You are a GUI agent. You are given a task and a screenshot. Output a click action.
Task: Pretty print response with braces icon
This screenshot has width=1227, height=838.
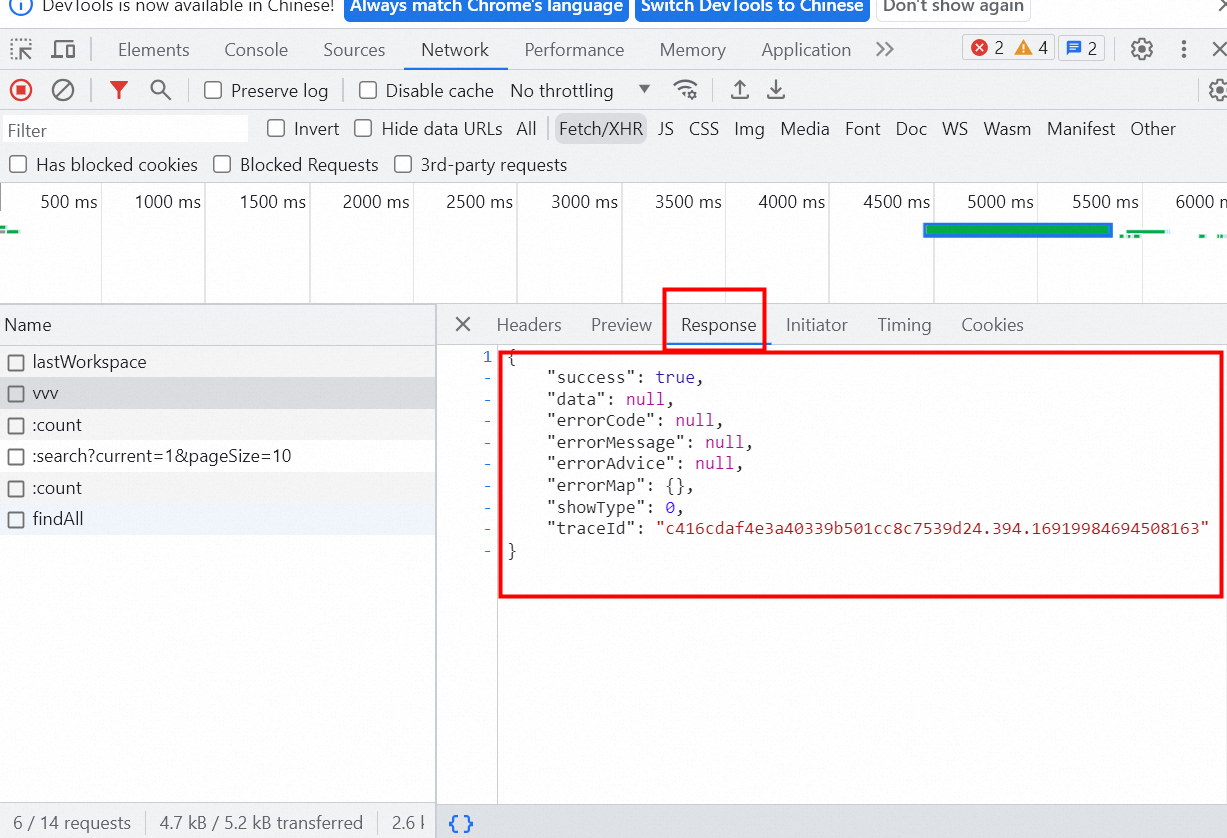pos(461,824)
